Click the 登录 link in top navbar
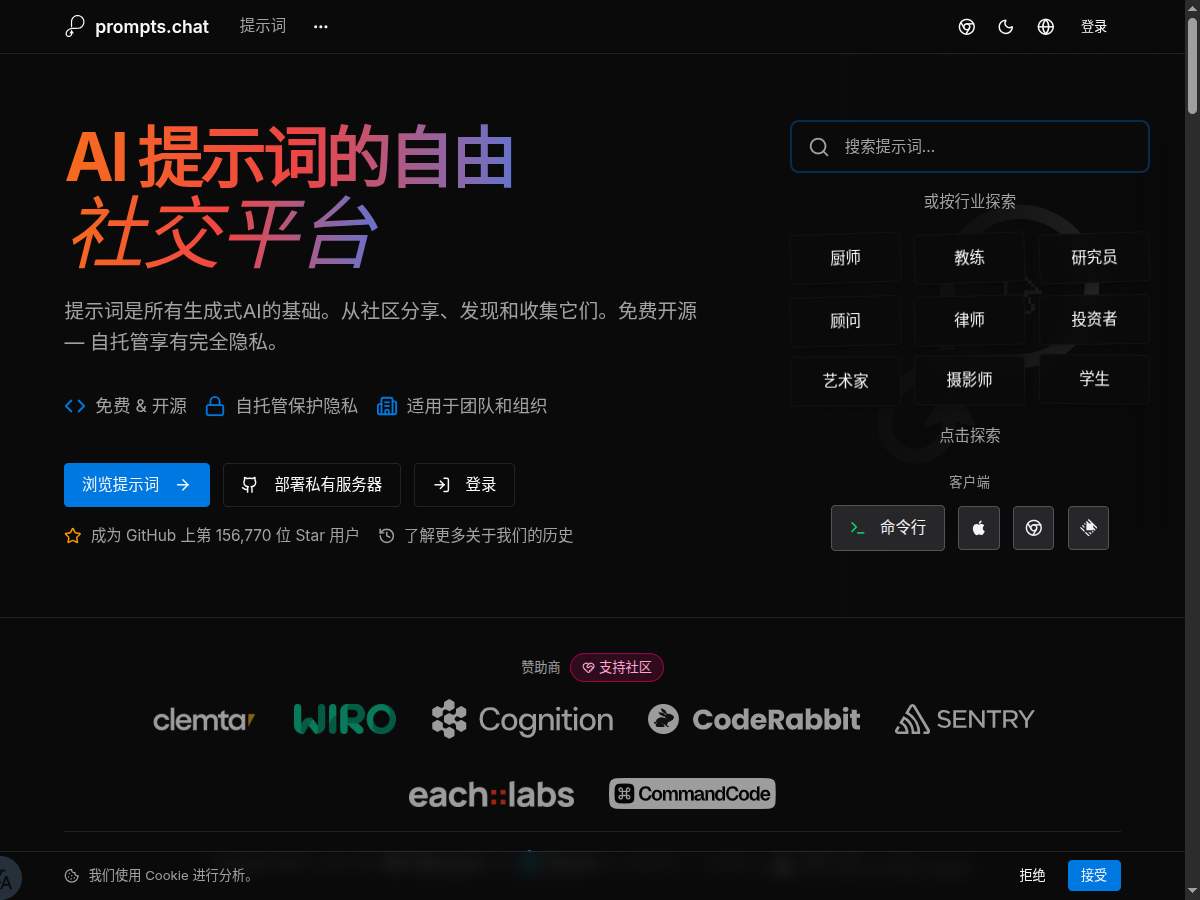1200x900 pixels. click(x=1094, y=27)
